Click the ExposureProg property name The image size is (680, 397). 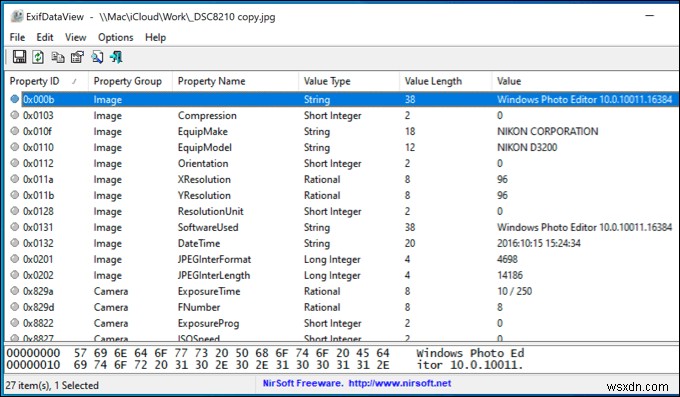(x=209, y=324)
